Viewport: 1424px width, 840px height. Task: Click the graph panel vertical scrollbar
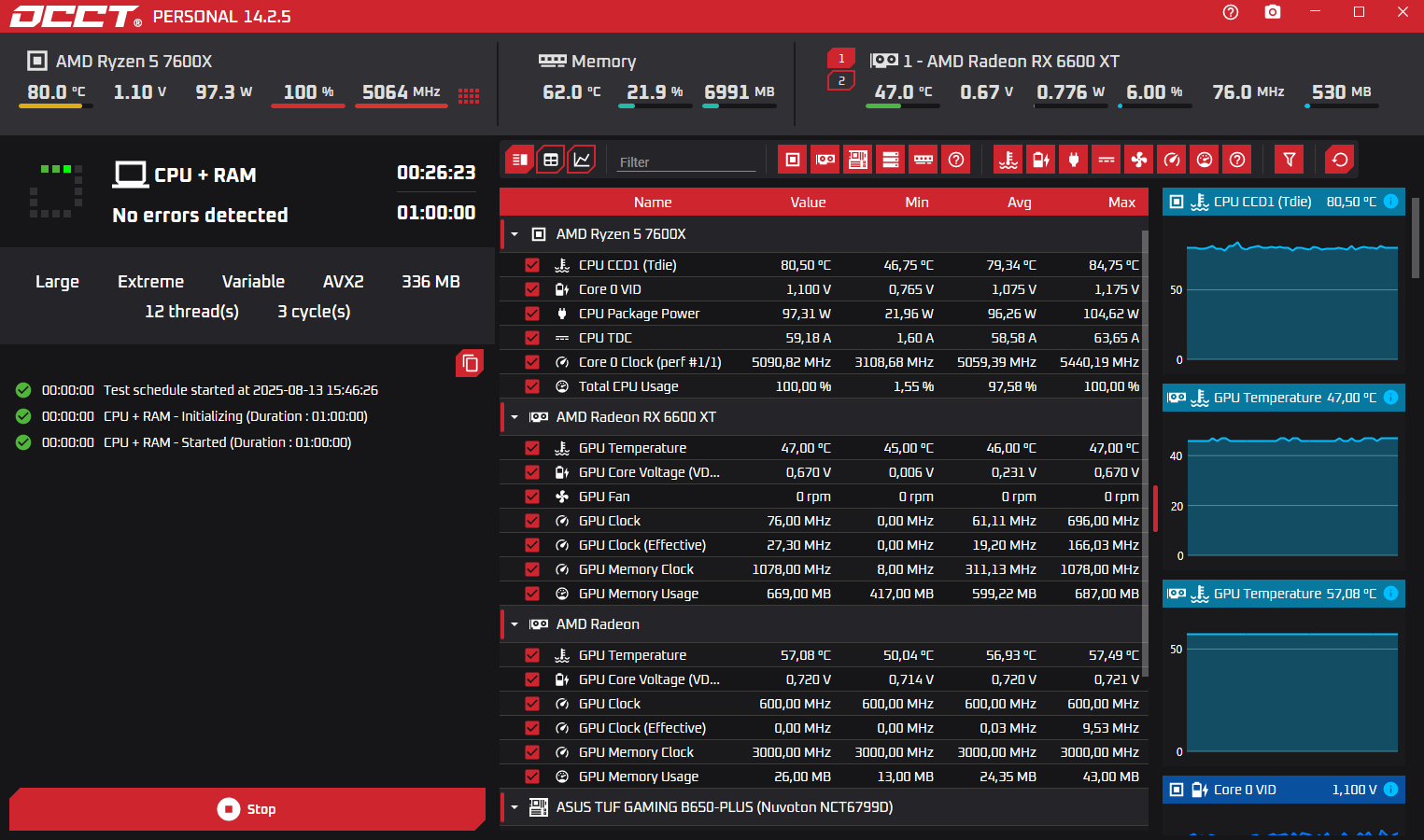pos(1416,238)
